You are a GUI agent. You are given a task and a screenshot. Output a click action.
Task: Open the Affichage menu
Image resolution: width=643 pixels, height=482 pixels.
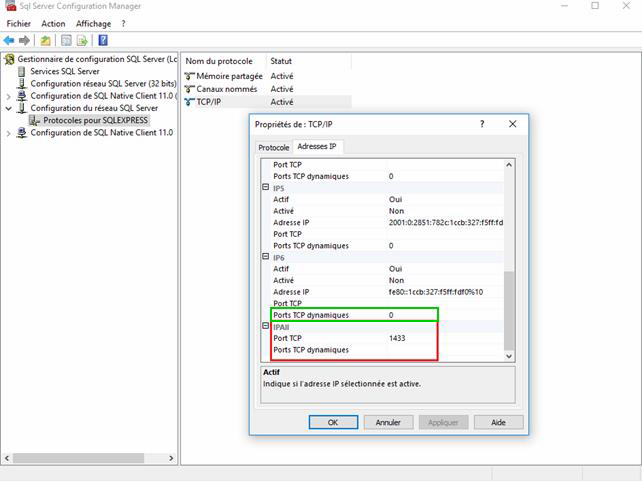pos(93,23)
